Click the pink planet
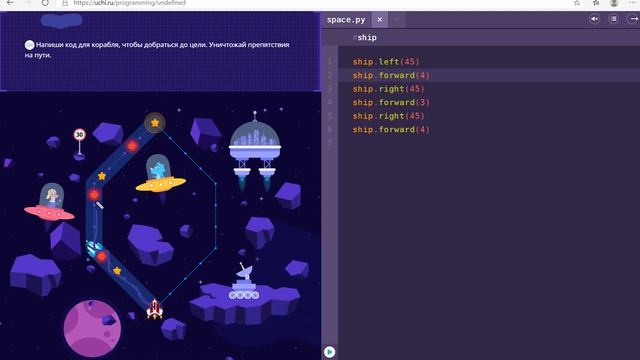The height and width of the screenshot is (360, 640). [x=92, y=328]
